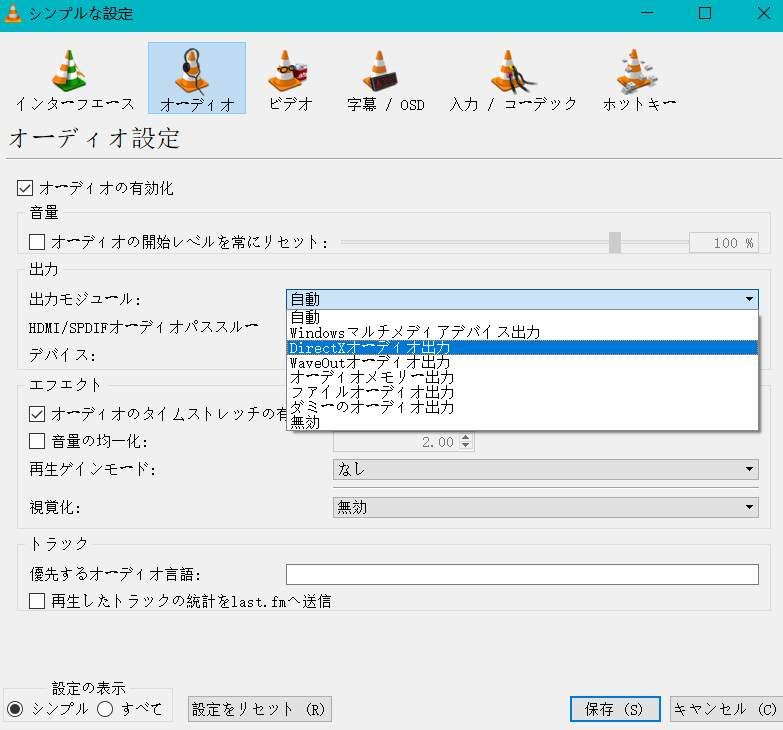Viewport: 783px width, 730px height.
Task: Click the audio start level slider handle
Action: (615, 243)
